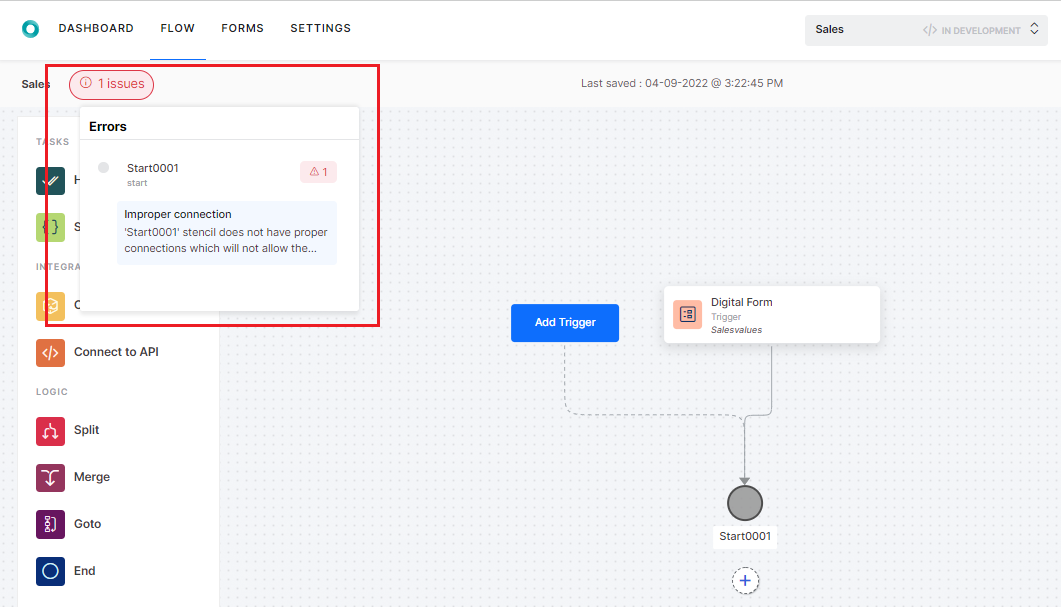This screenshot has width=1061, height=607.
Task: Click the Add Trigger button
Action: pyautogui.click(x=564, y=323)
